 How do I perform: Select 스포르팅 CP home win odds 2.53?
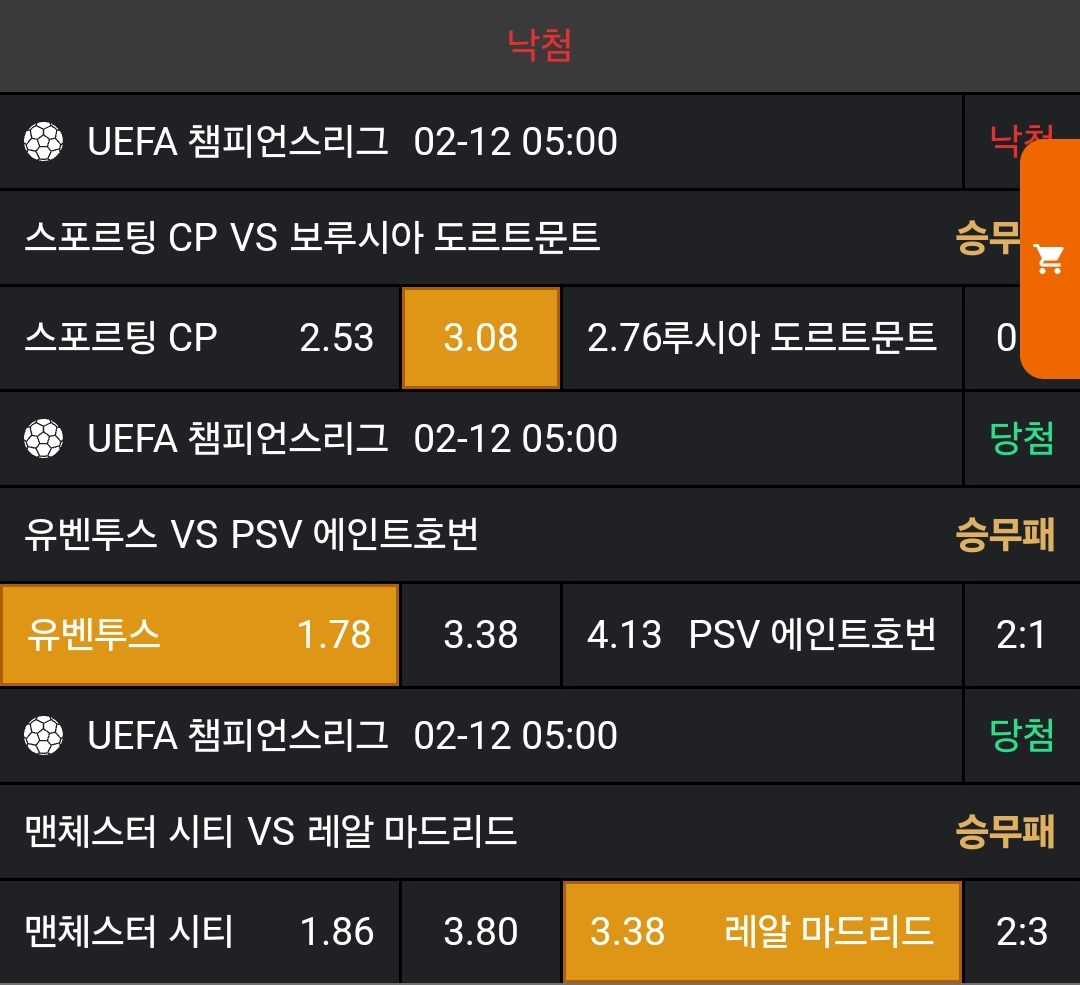(x=200, y=338)
